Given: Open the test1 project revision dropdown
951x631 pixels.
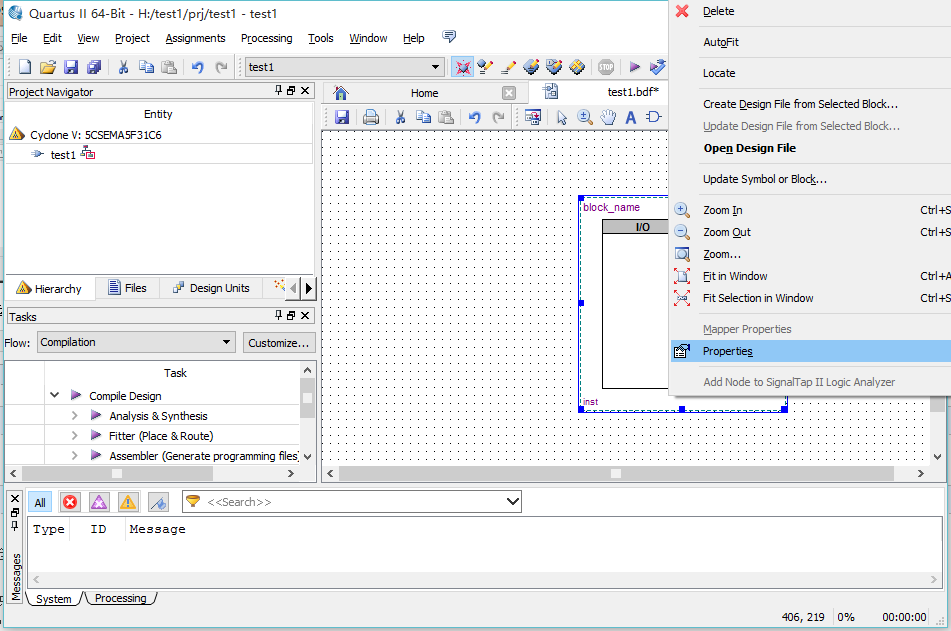Looking at the screenshot, I should tap(435, 67).
